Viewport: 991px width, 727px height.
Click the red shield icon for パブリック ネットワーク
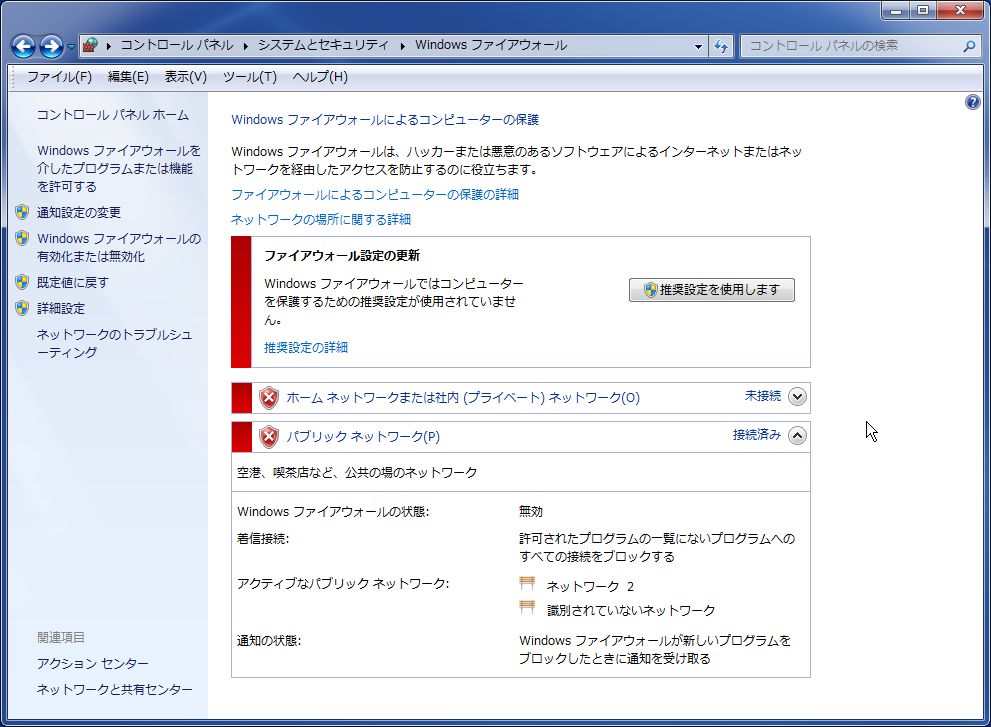(269, 437)
